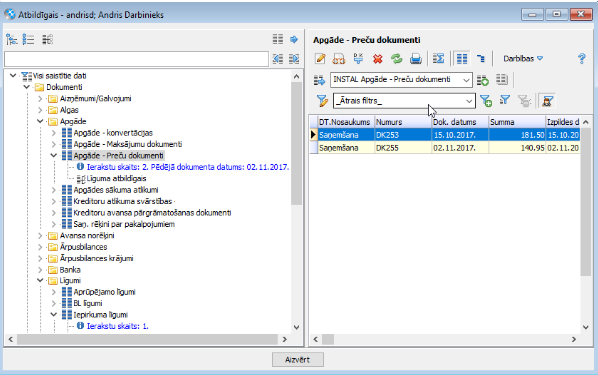Screen dimensions: 598x375
Task: Toggle the grid columns view button
Action: [462, 59]
